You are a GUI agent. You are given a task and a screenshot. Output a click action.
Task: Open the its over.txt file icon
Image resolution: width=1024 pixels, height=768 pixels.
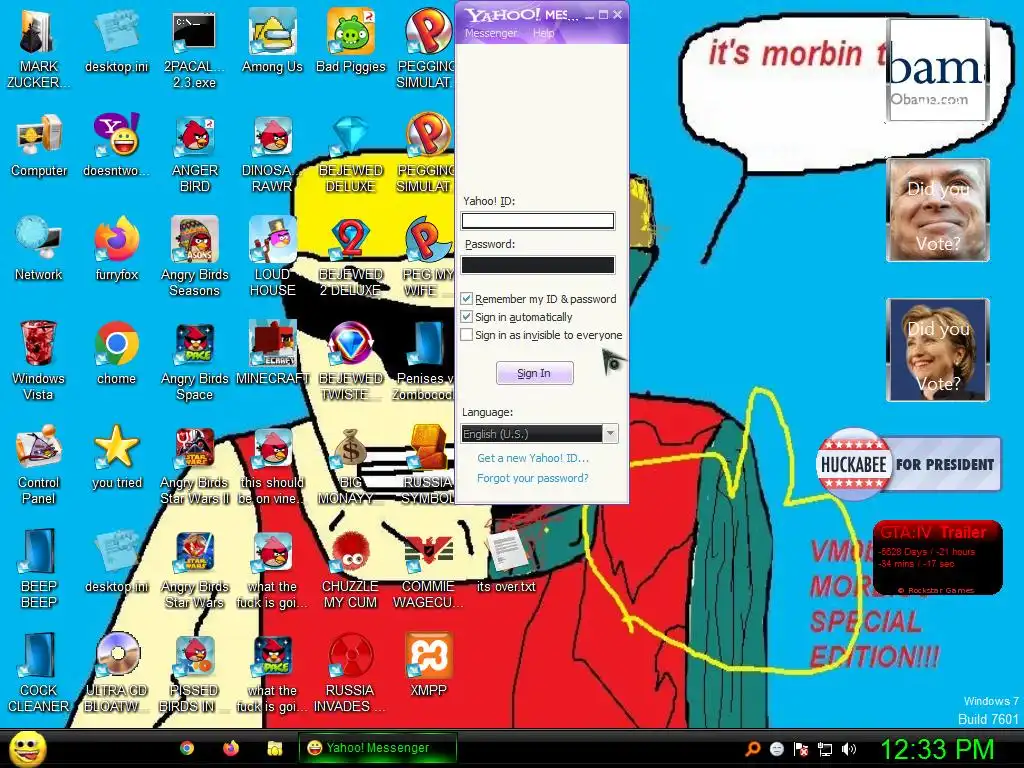(x=505, y=562)
